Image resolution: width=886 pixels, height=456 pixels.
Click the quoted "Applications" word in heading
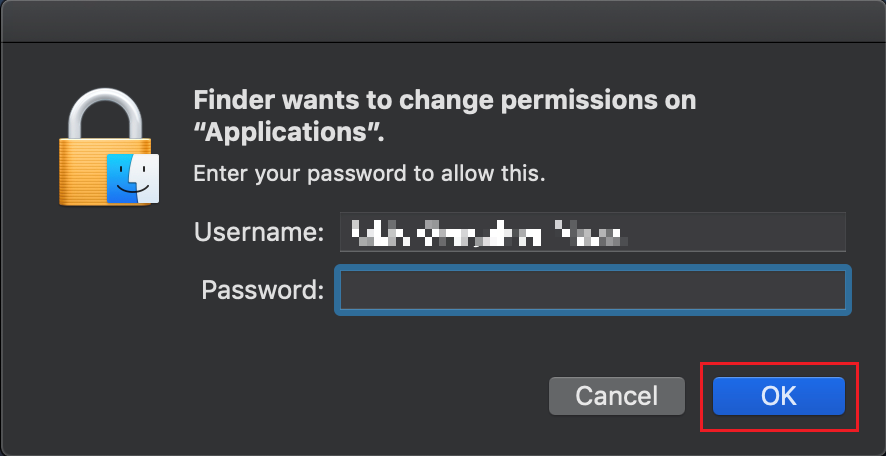click(x=289, y=132)
